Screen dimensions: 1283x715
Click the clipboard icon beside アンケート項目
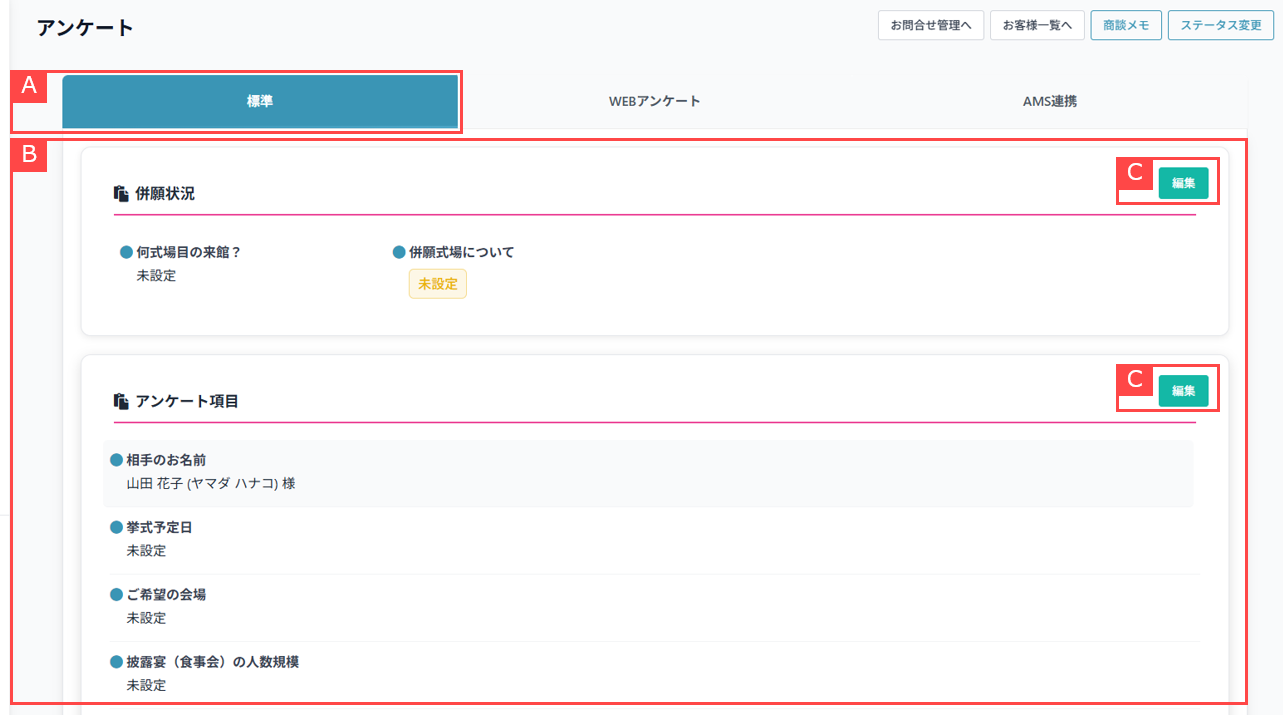coord(121,401)
